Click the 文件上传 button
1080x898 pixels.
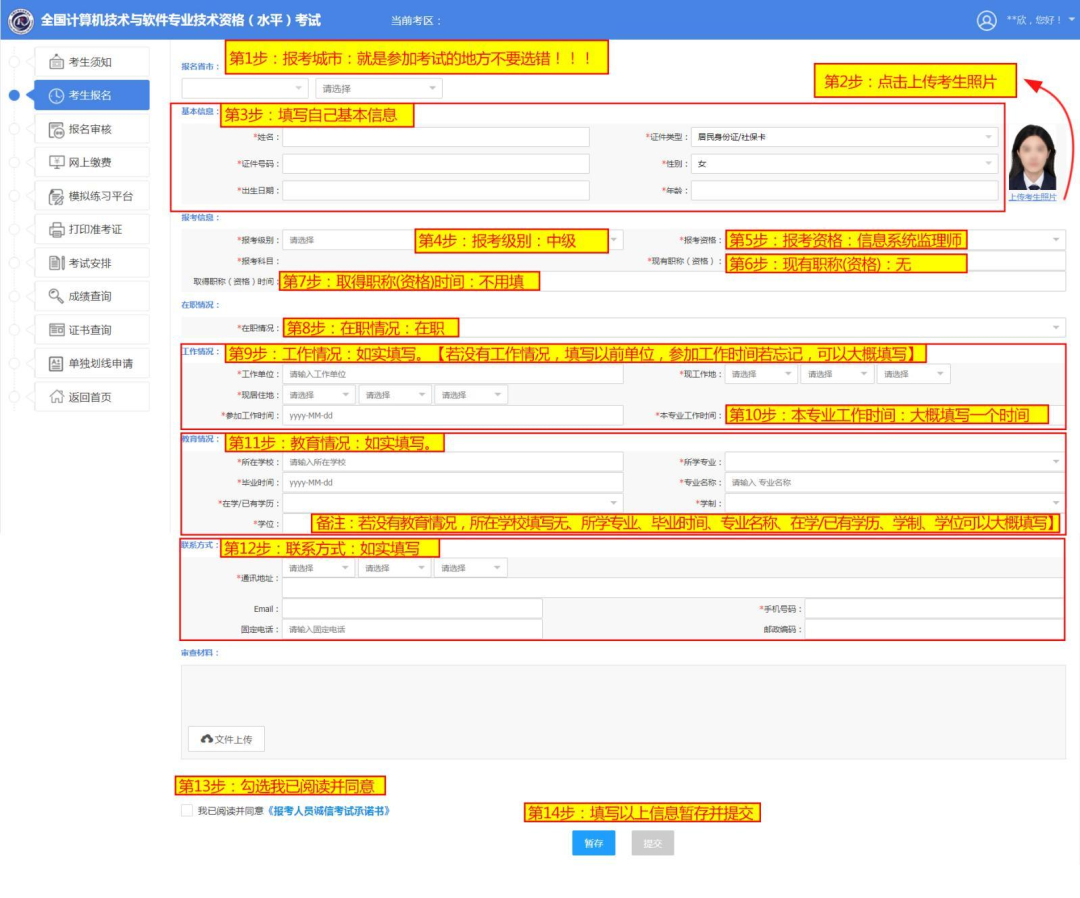227,739
